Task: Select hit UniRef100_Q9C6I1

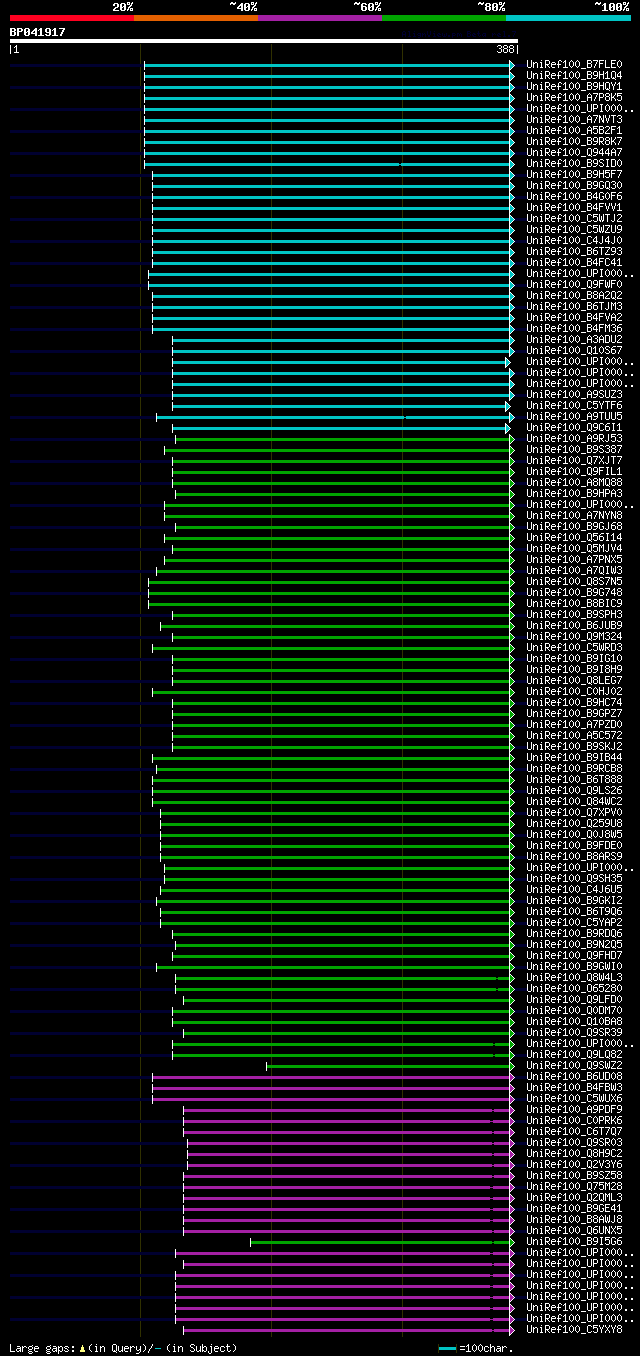Action: [574, 428]
